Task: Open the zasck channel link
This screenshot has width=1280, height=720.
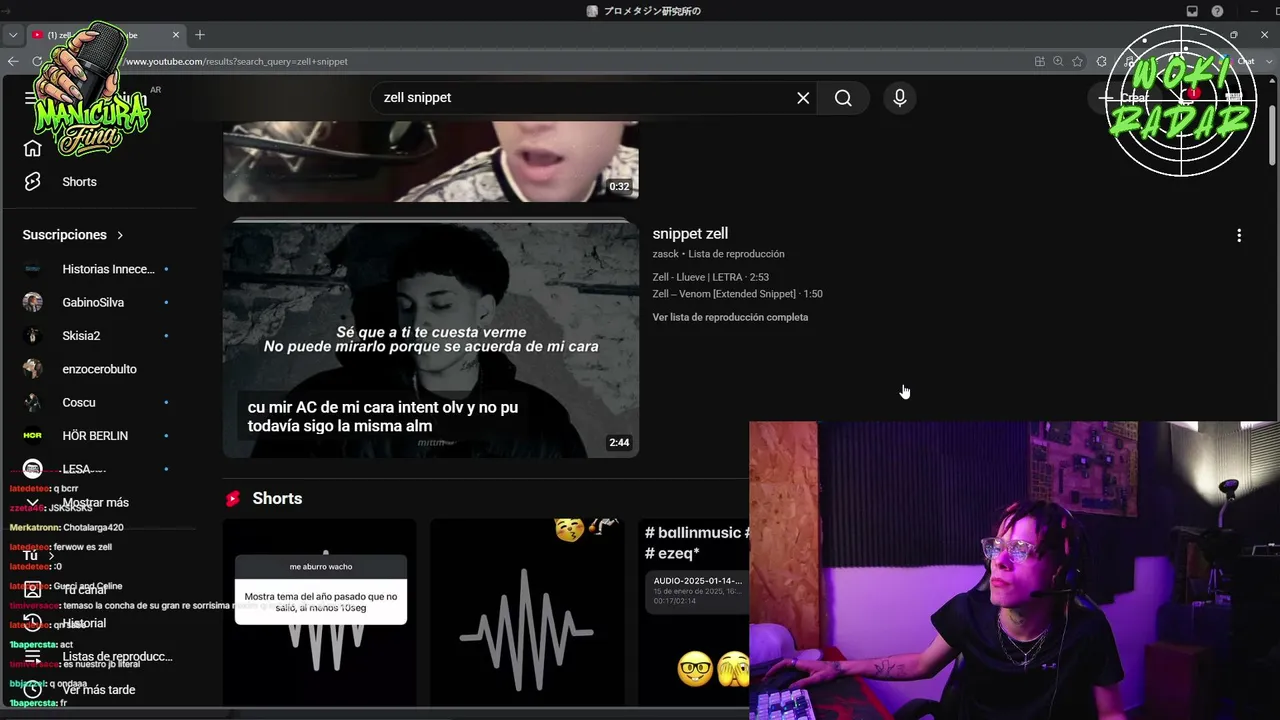Action: 666,254
